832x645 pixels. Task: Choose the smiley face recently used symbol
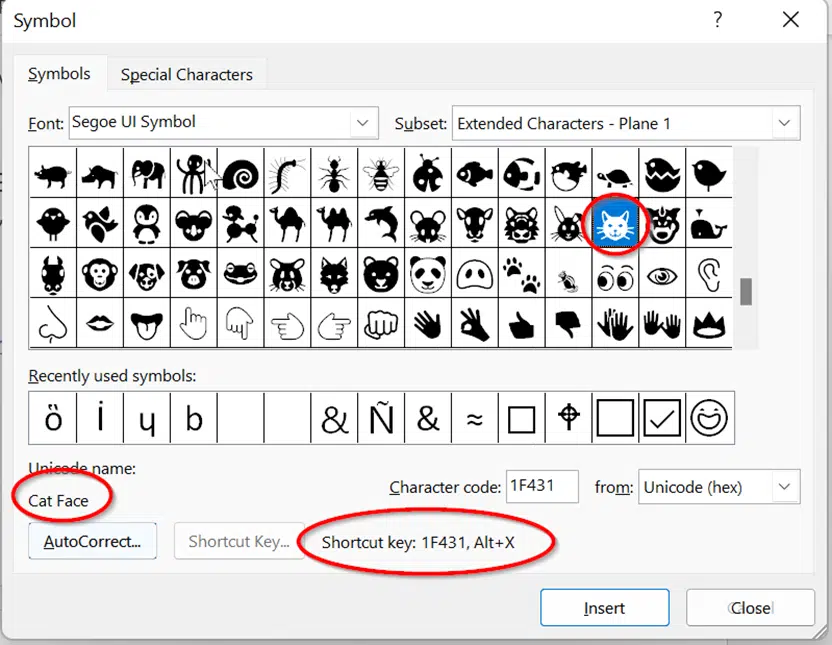(709, 418)
